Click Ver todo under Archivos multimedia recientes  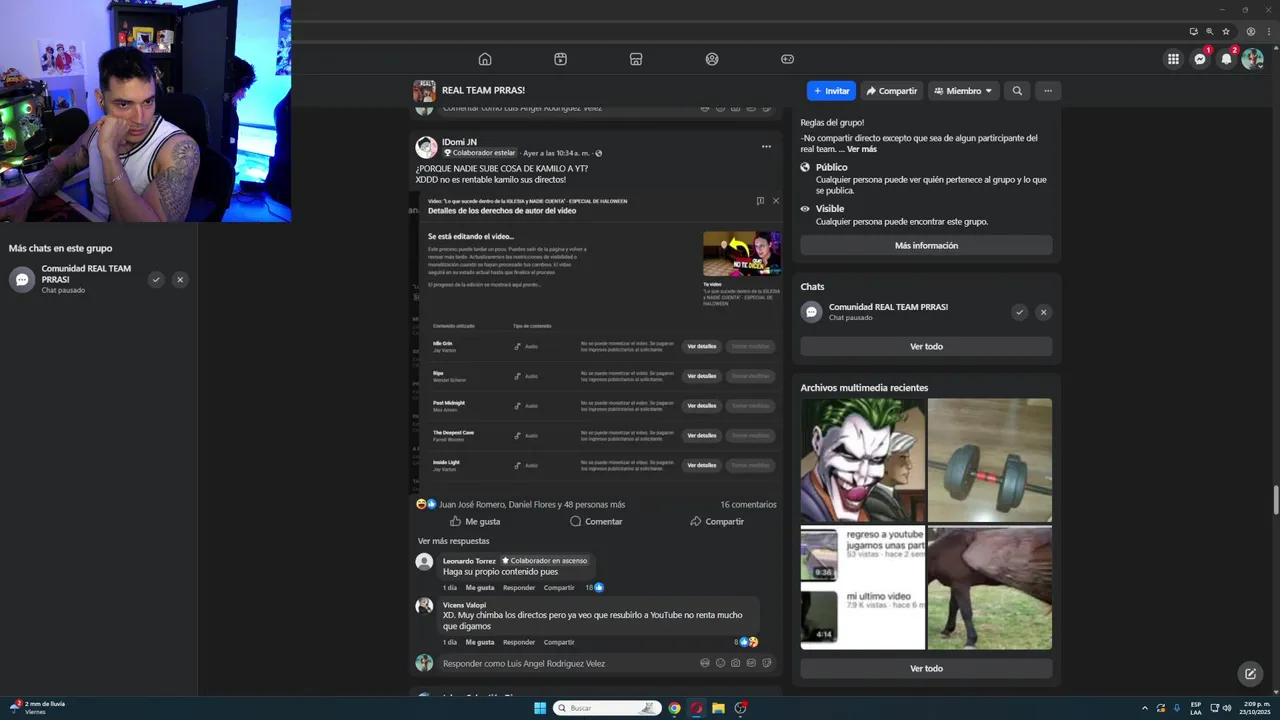[x=926, y=669]
